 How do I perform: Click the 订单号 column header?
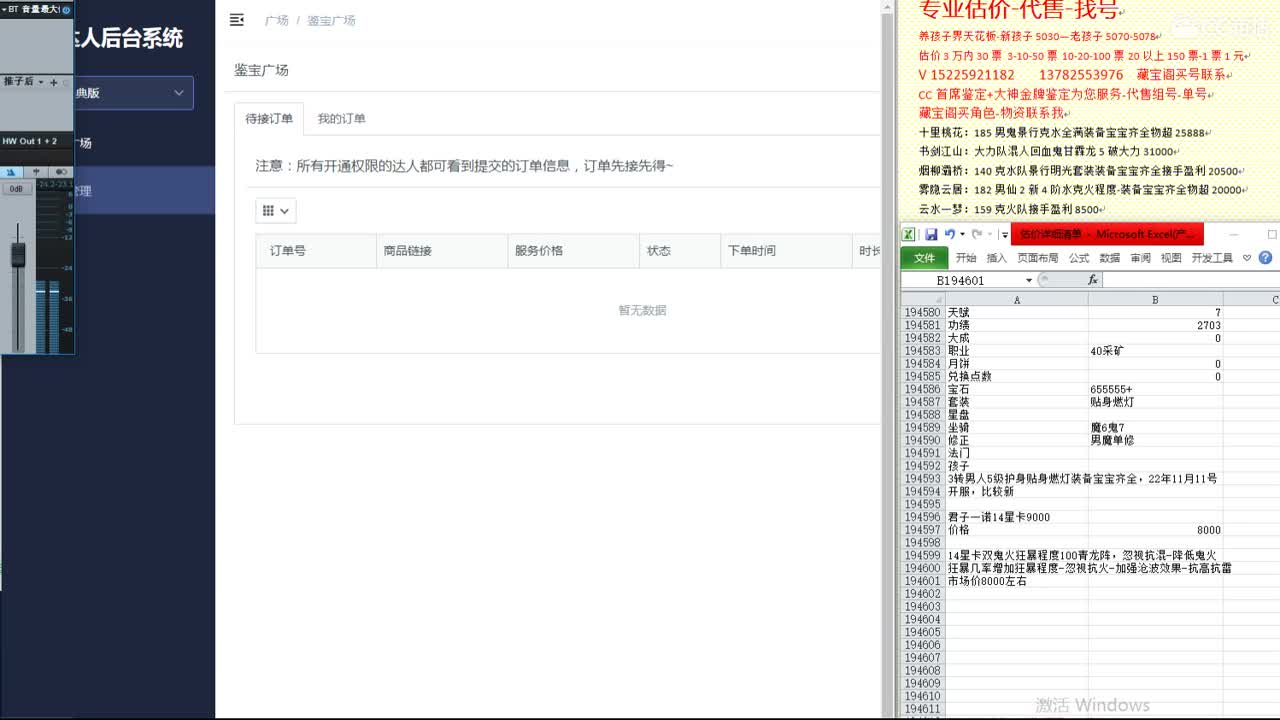[316, 251]
